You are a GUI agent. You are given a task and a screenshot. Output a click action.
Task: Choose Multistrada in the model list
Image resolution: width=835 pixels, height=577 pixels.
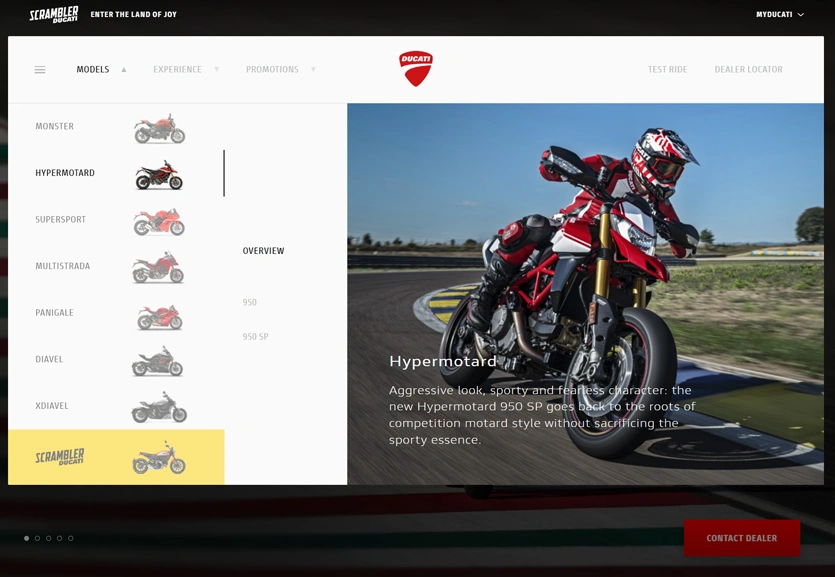62,266
